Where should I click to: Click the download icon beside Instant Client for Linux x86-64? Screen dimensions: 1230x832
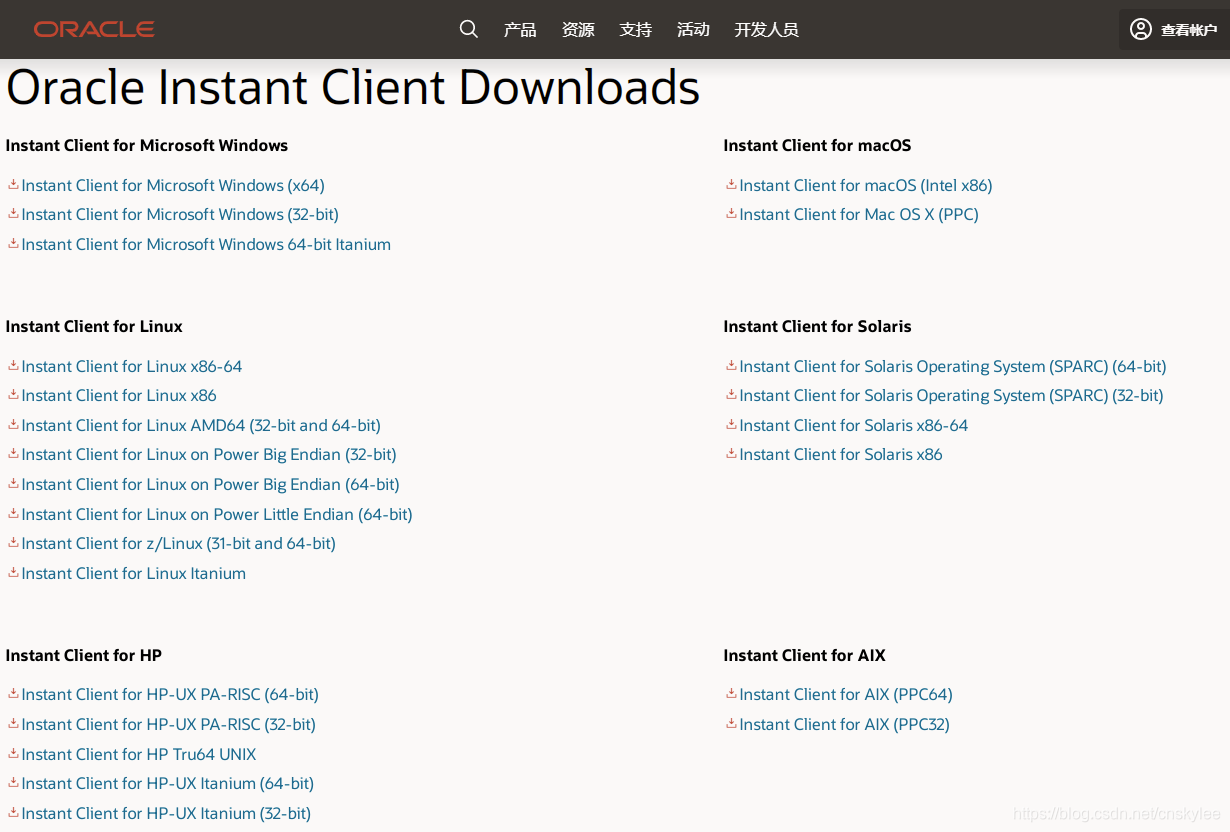click(13, 366)
